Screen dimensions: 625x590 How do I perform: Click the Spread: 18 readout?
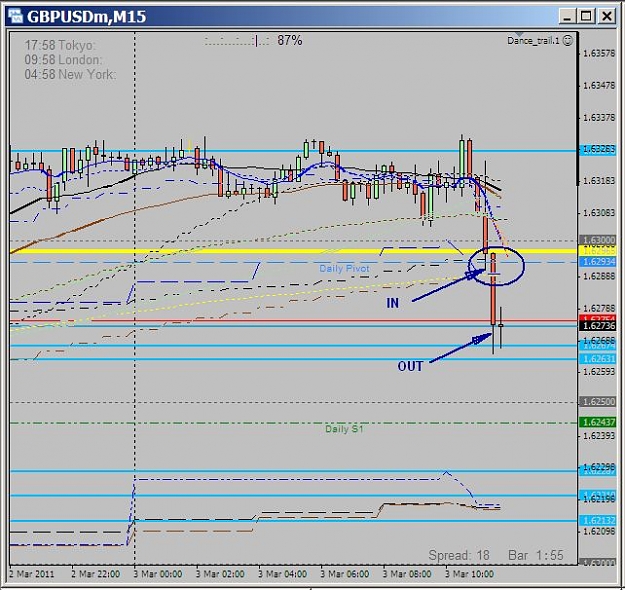(x=459, y=555)
